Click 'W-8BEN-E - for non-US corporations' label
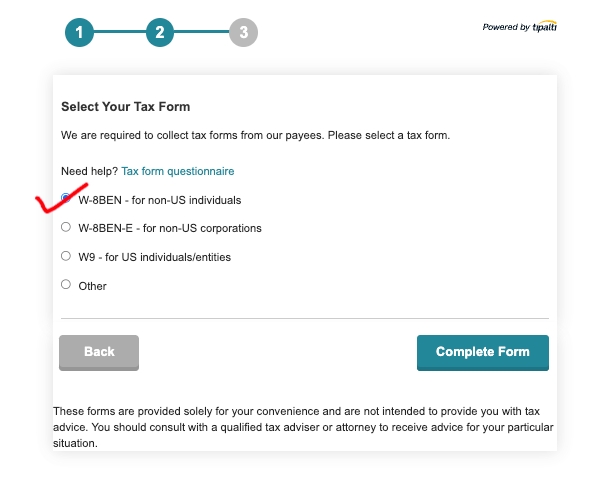603x480 pixels. [x=170, y=228]
